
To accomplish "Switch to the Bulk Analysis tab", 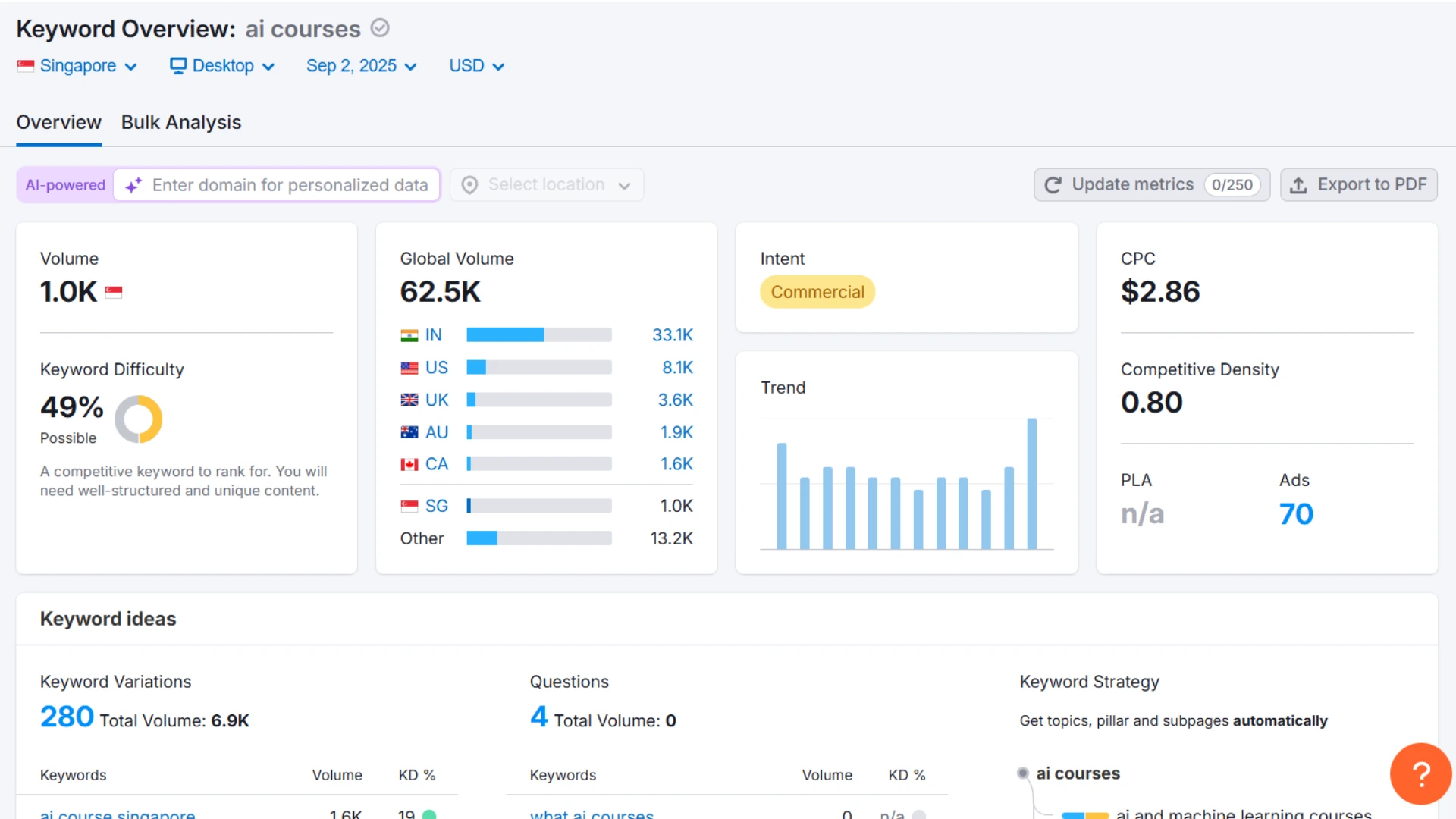I will tap(181, 122).
